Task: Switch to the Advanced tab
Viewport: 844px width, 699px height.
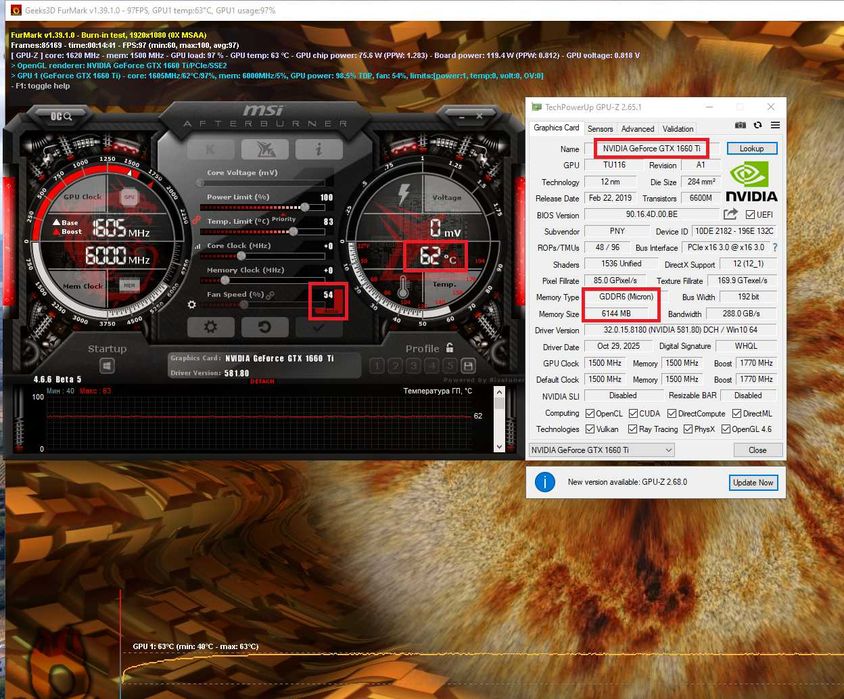Action: click(x=637, y=129)
